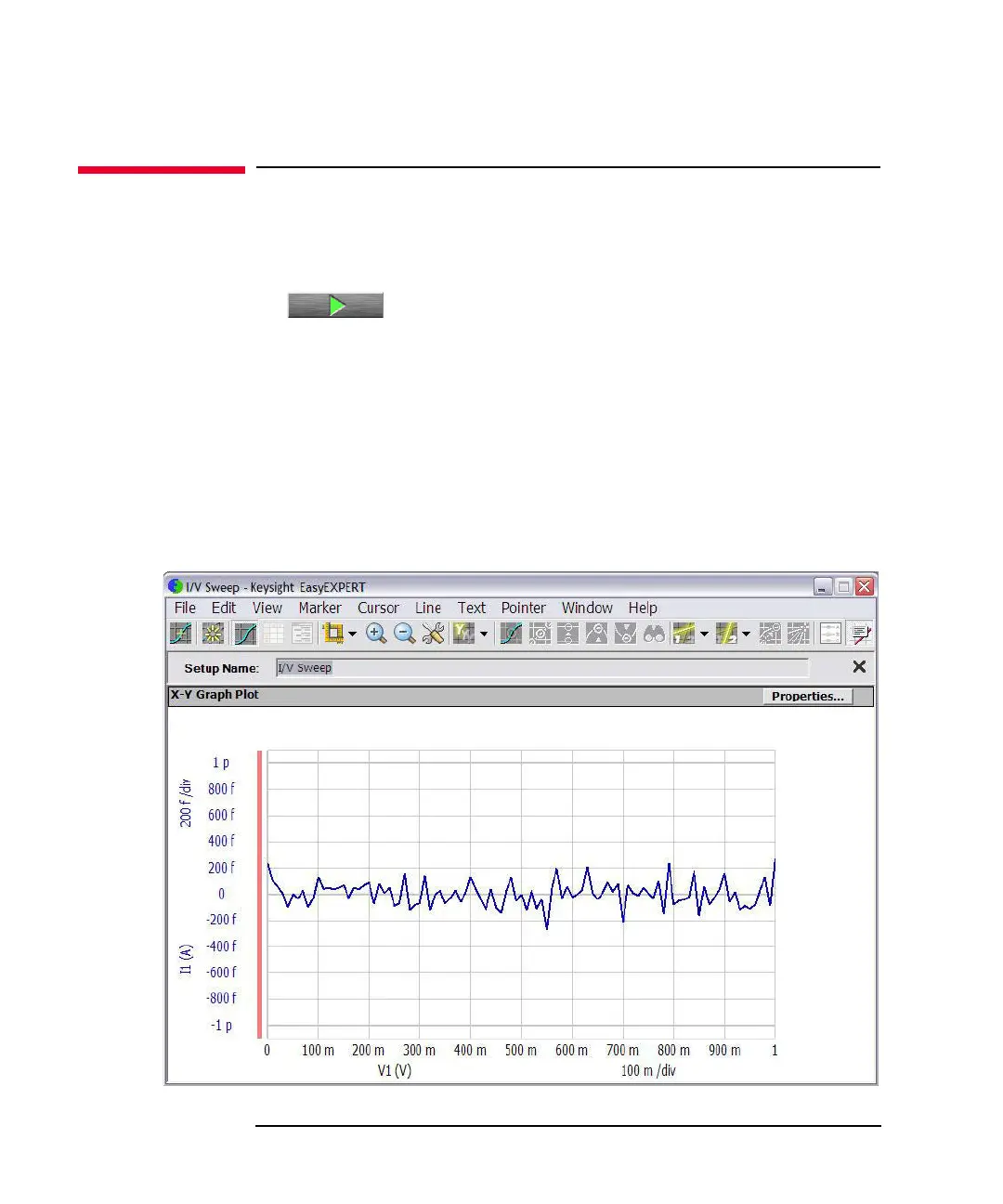Minimize the I/V Sweep window
The image size is (1003, 1204).
[x=823, y=586]
